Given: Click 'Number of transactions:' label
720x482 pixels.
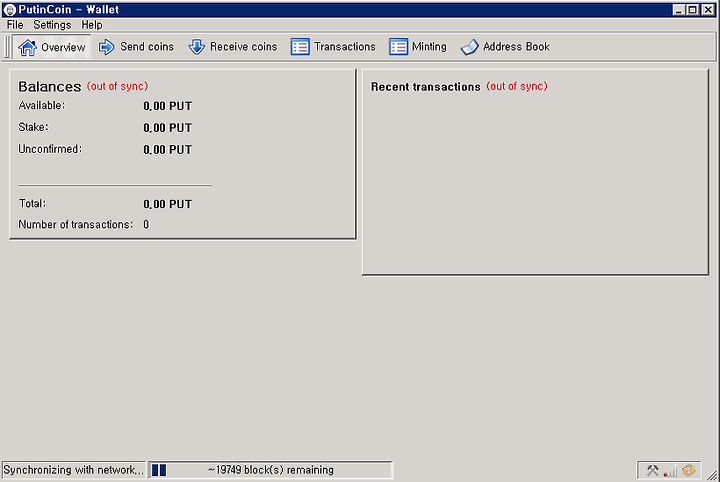Looking at the screenshot, I should tap(76, 224).
